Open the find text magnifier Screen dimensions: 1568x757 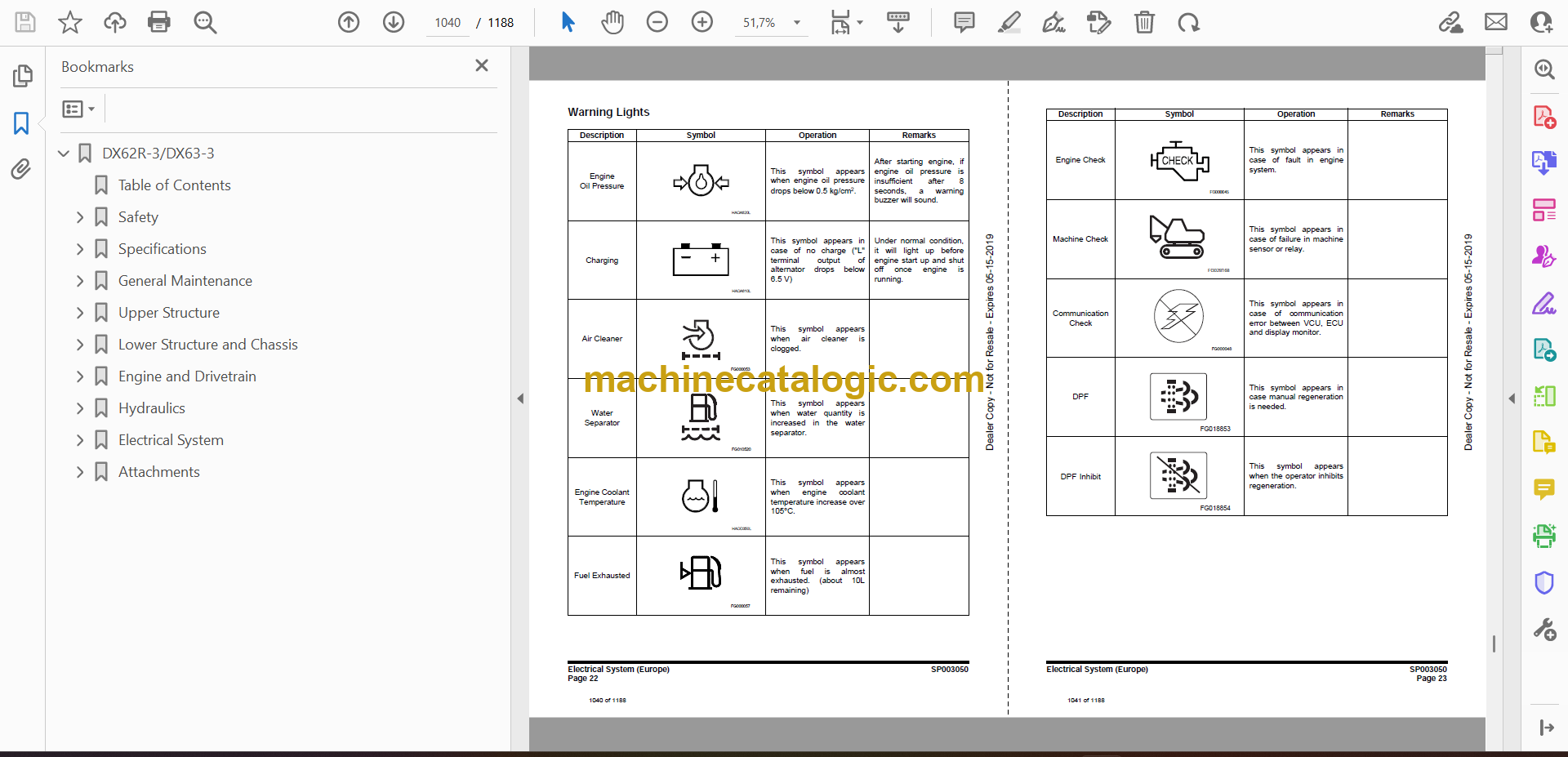(x=205, y=22)
